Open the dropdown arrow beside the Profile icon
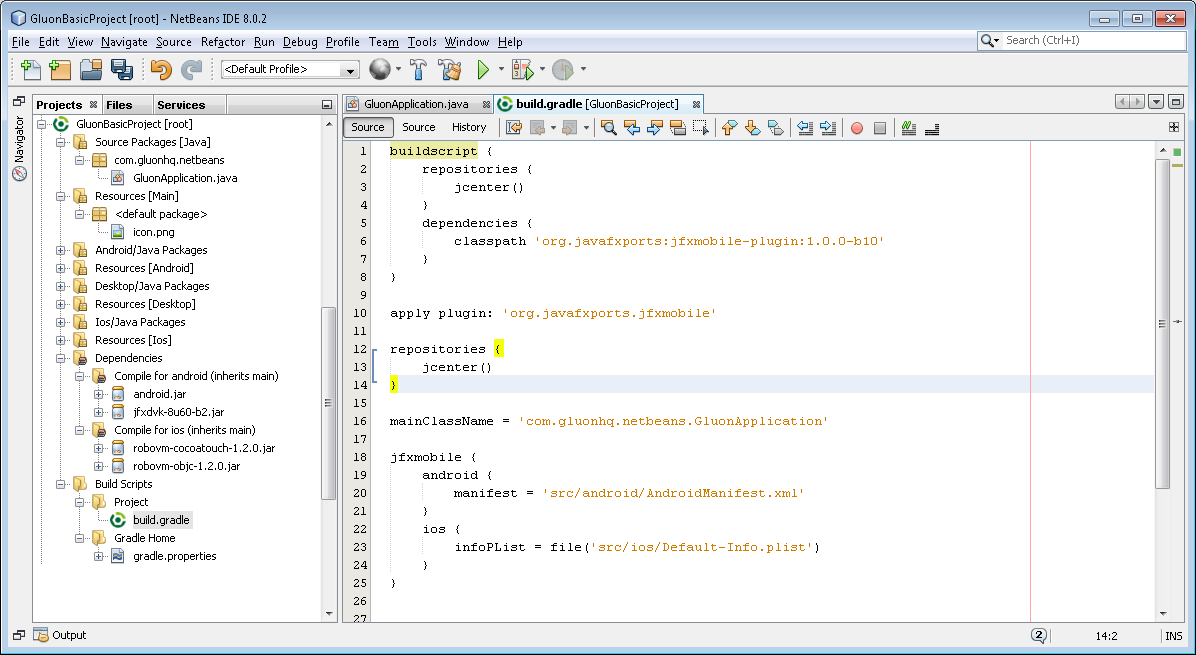This screenshot has height=655, width=1196. (x=584, y=69)
